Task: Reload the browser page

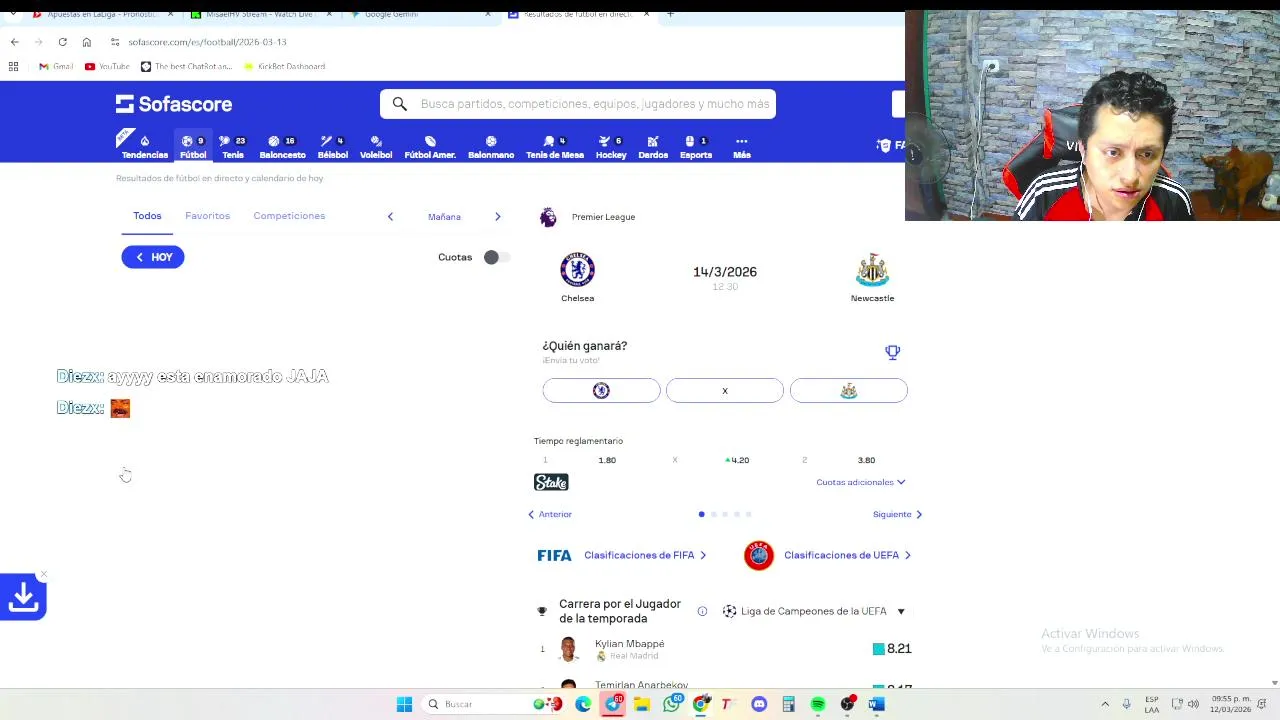Action: coord(62,42)
